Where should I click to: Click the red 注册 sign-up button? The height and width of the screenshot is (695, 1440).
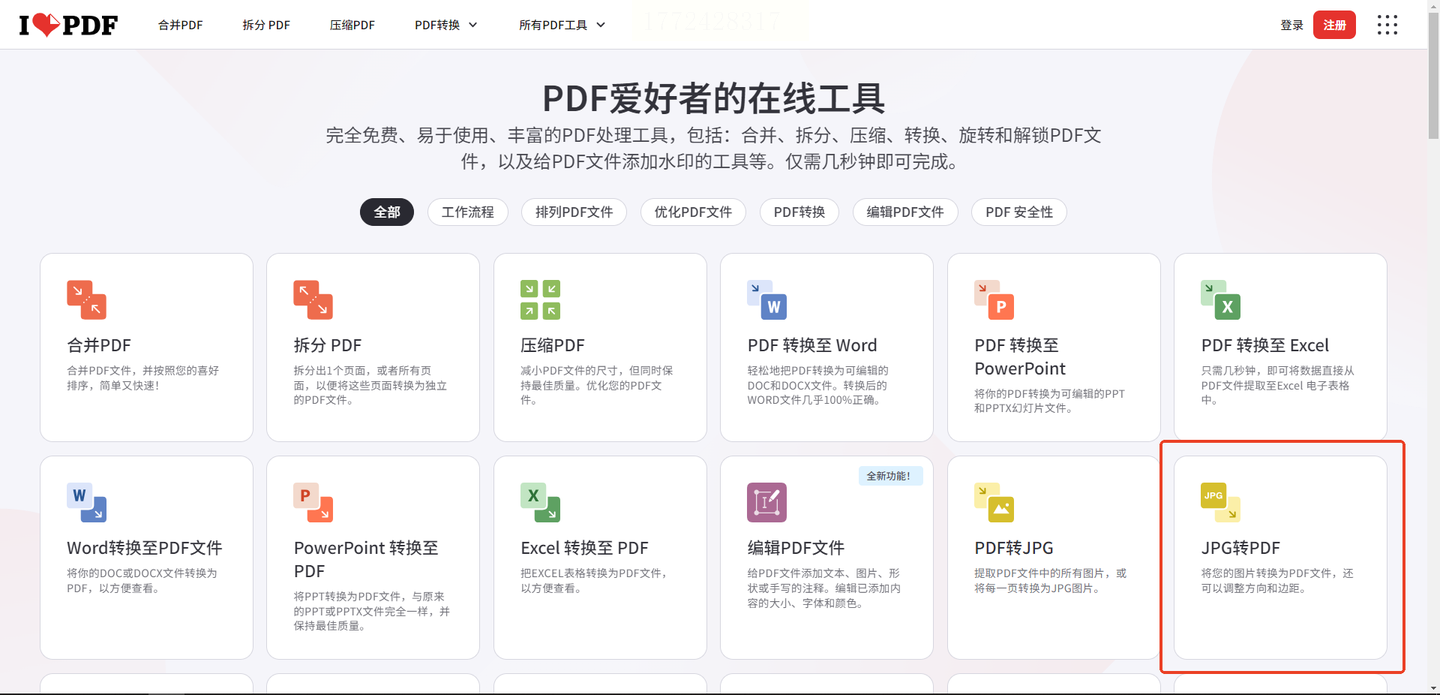pos(1335,25)
